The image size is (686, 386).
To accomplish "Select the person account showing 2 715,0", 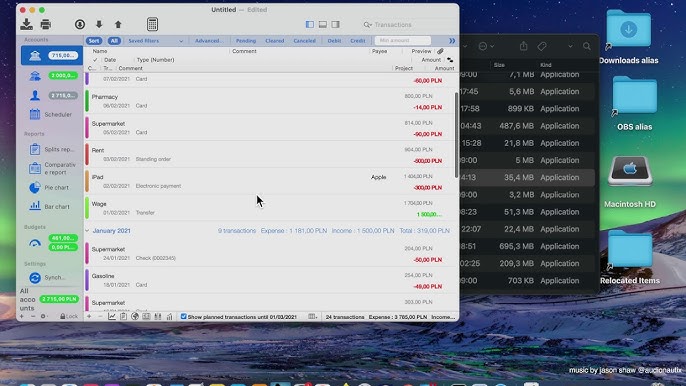I will (52, 95).
